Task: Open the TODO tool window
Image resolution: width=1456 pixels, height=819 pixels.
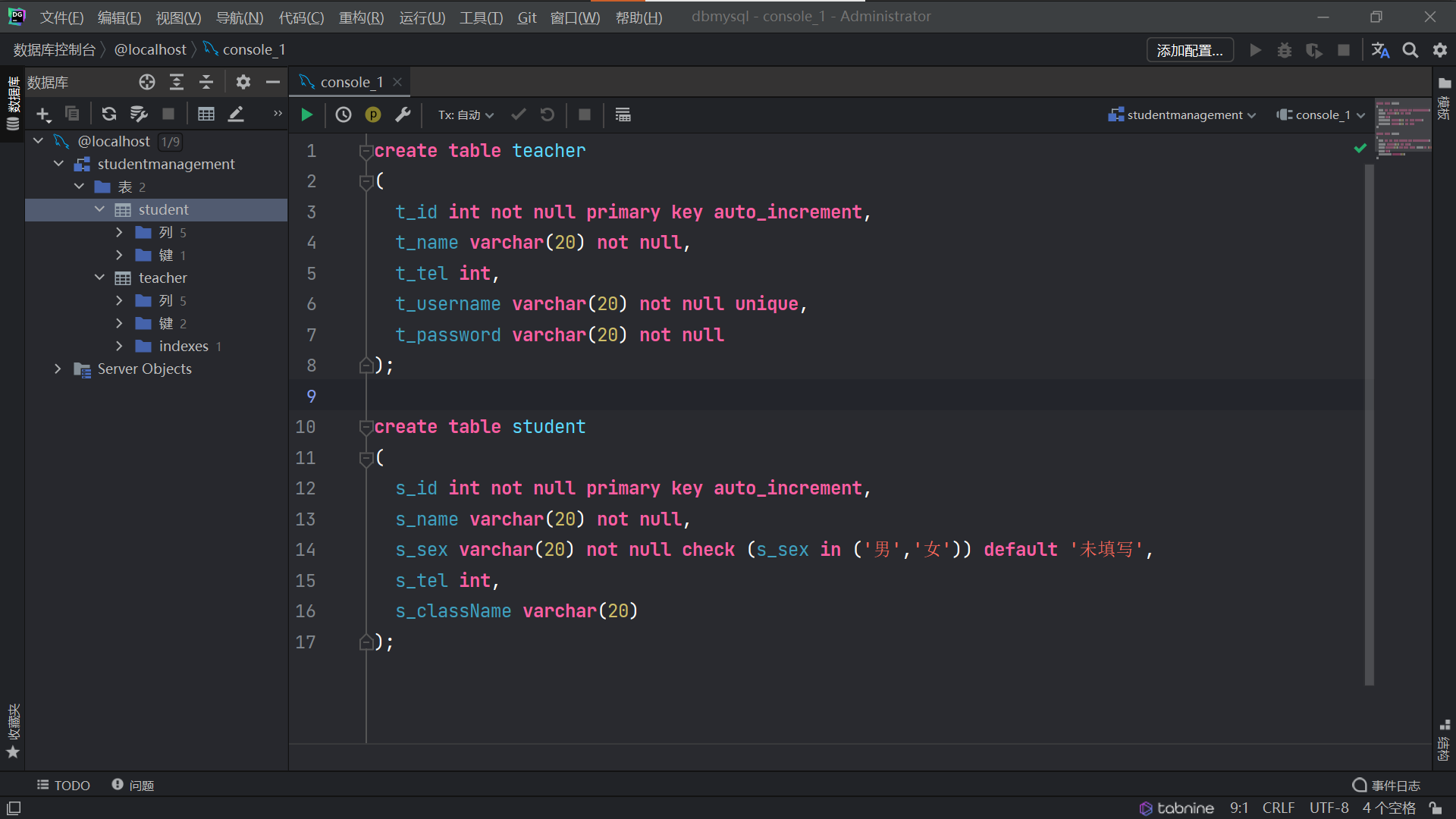Action: click(64, 785)
